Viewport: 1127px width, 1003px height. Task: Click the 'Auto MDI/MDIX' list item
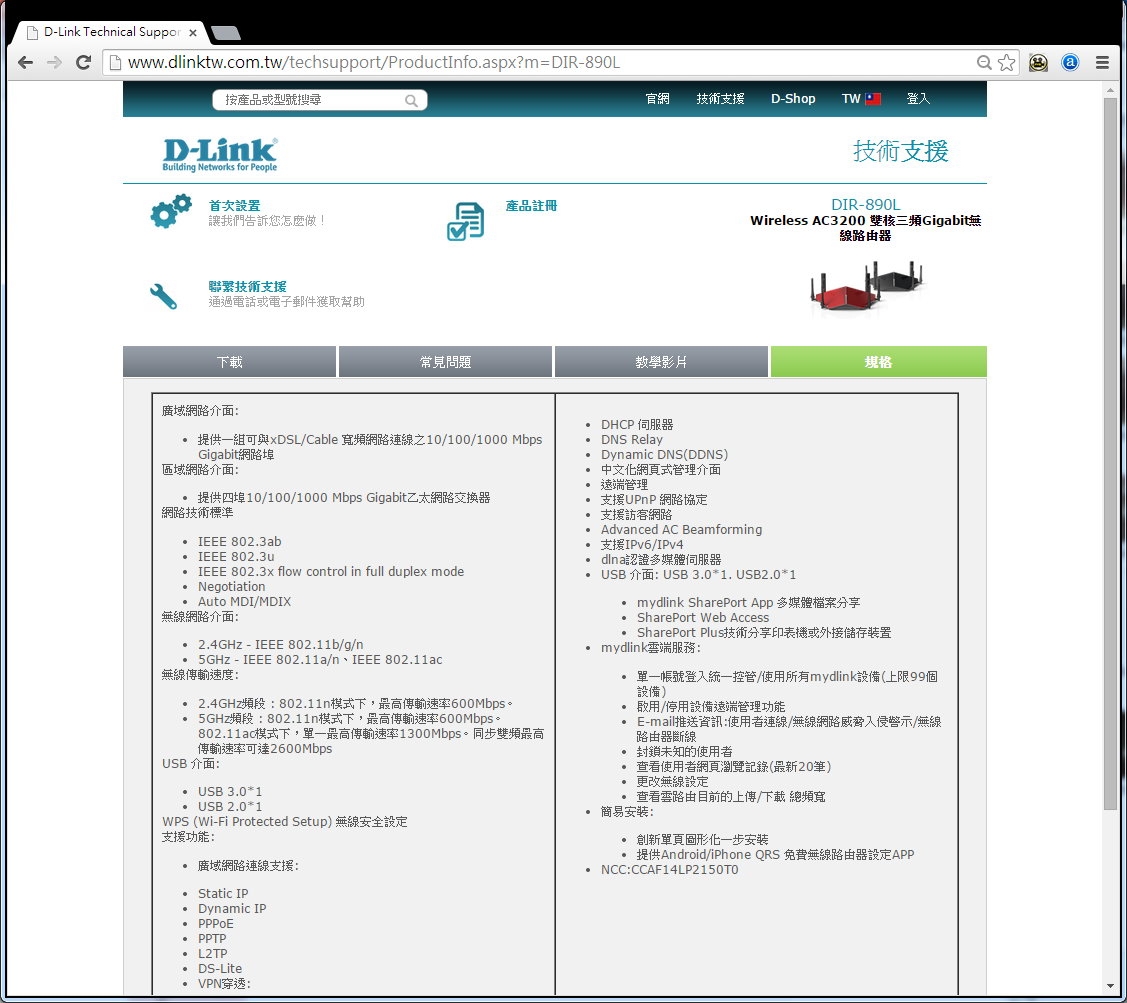tap(244, 601)
